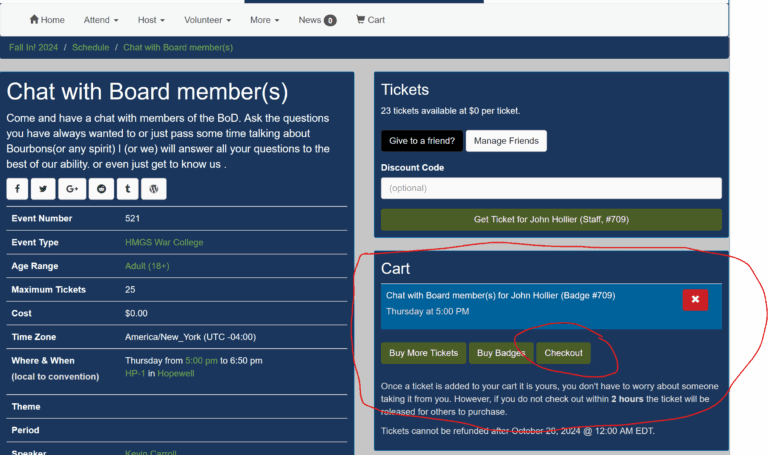Remove ticket from cart with red X
This screenshot has width=768, height=455.
click(x=696, y=300)
